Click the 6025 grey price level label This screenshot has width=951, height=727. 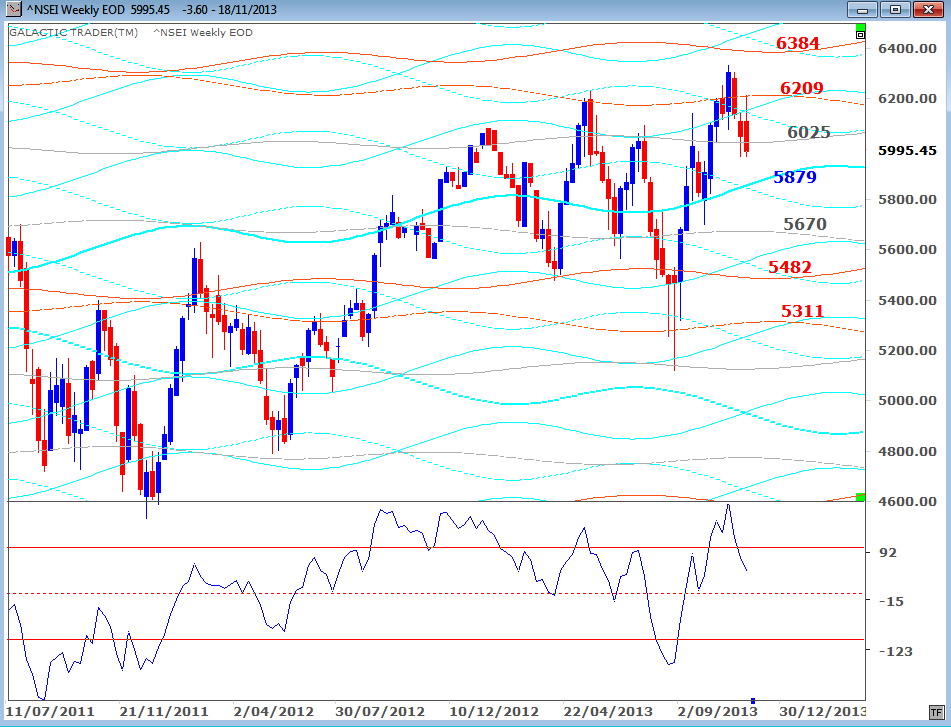coord(808,132)
